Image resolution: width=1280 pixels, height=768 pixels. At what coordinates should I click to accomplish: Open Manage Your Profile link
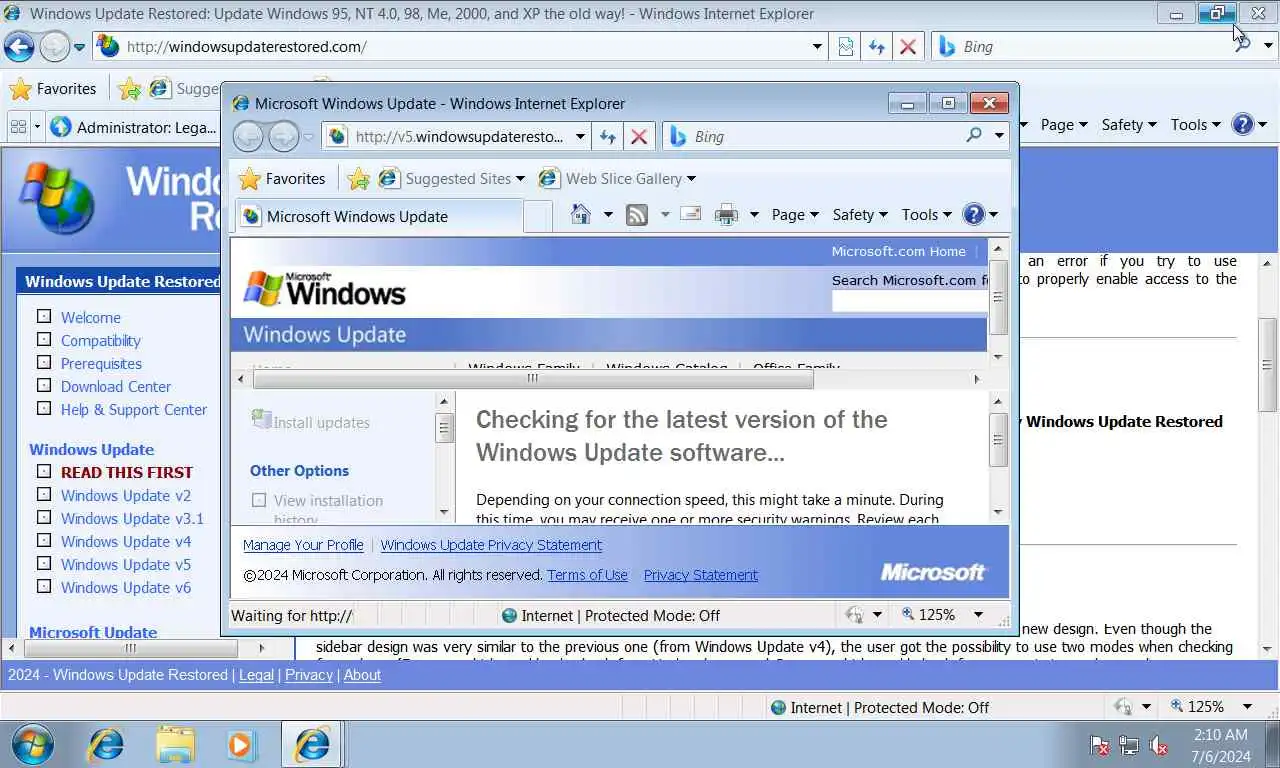[x=303, y=545]
